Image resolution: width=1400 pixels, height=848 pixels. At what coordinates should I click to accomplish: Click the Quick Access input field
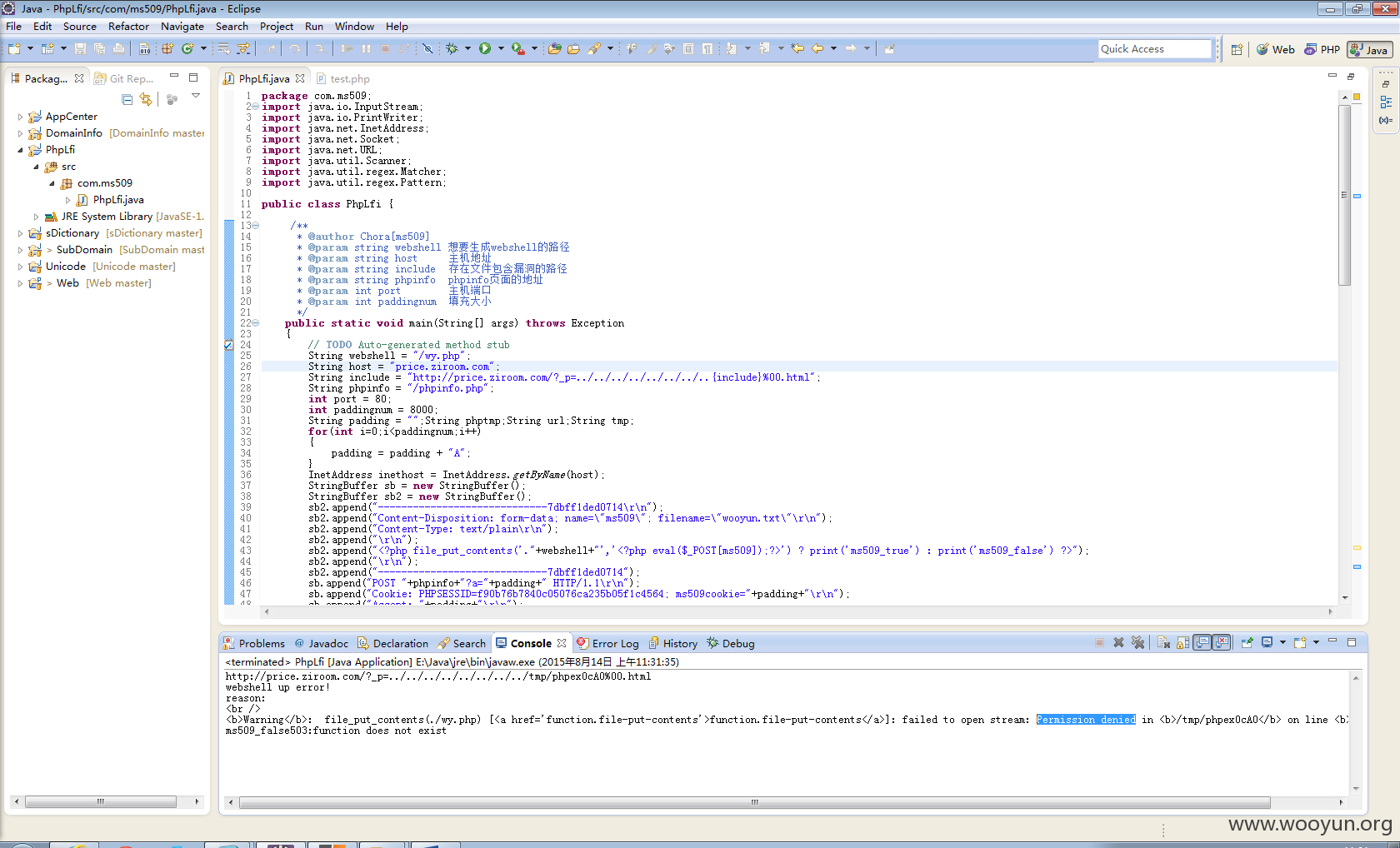point(1154,49)
